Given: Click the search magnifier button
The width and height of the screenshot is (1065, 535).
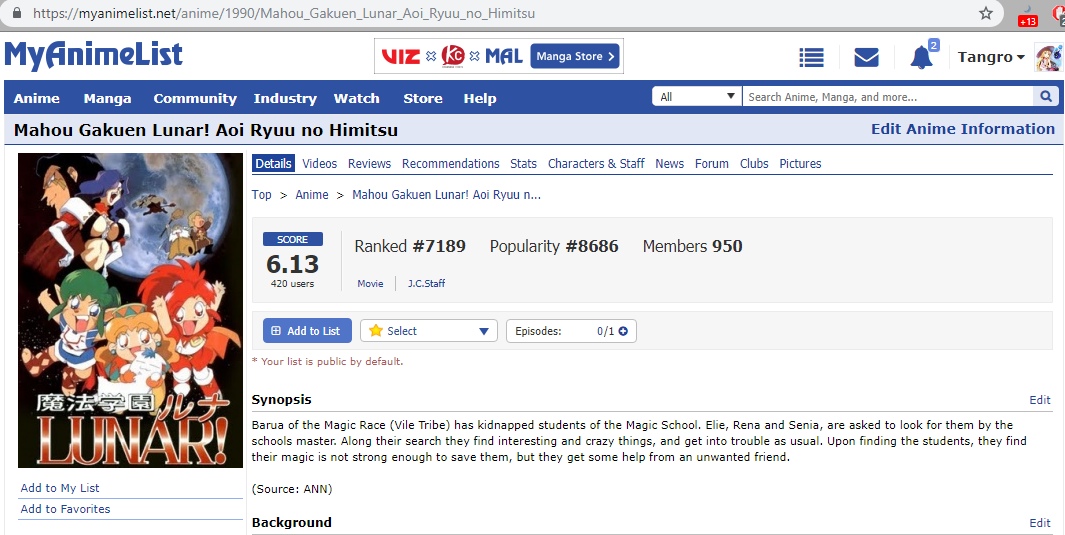Looking at the screenshot, I should point(1046,97).
